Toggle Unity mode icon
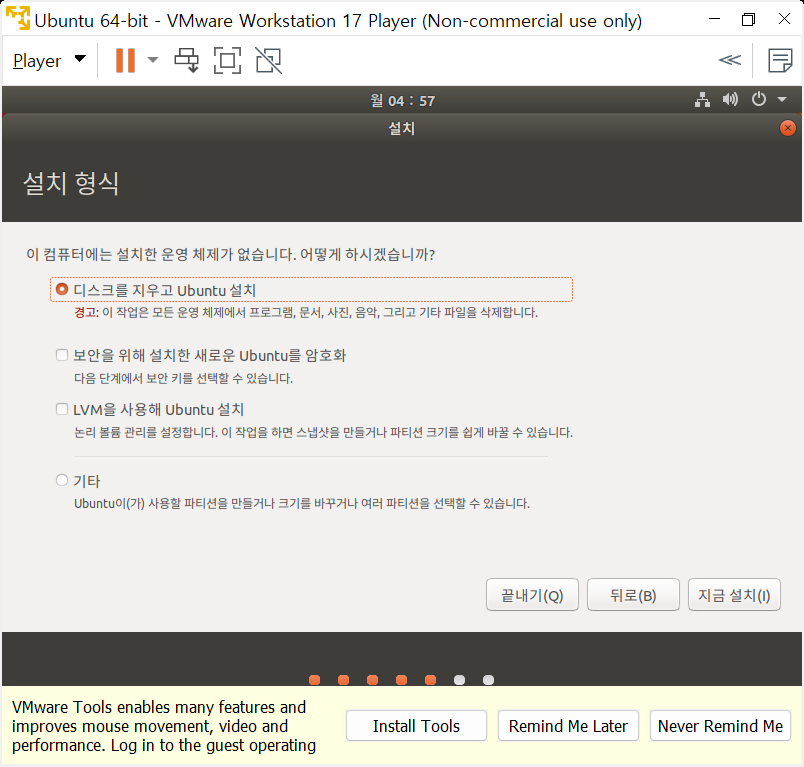Screen dimensions: 804x767 pyautogui.click(x=269, y=60)
